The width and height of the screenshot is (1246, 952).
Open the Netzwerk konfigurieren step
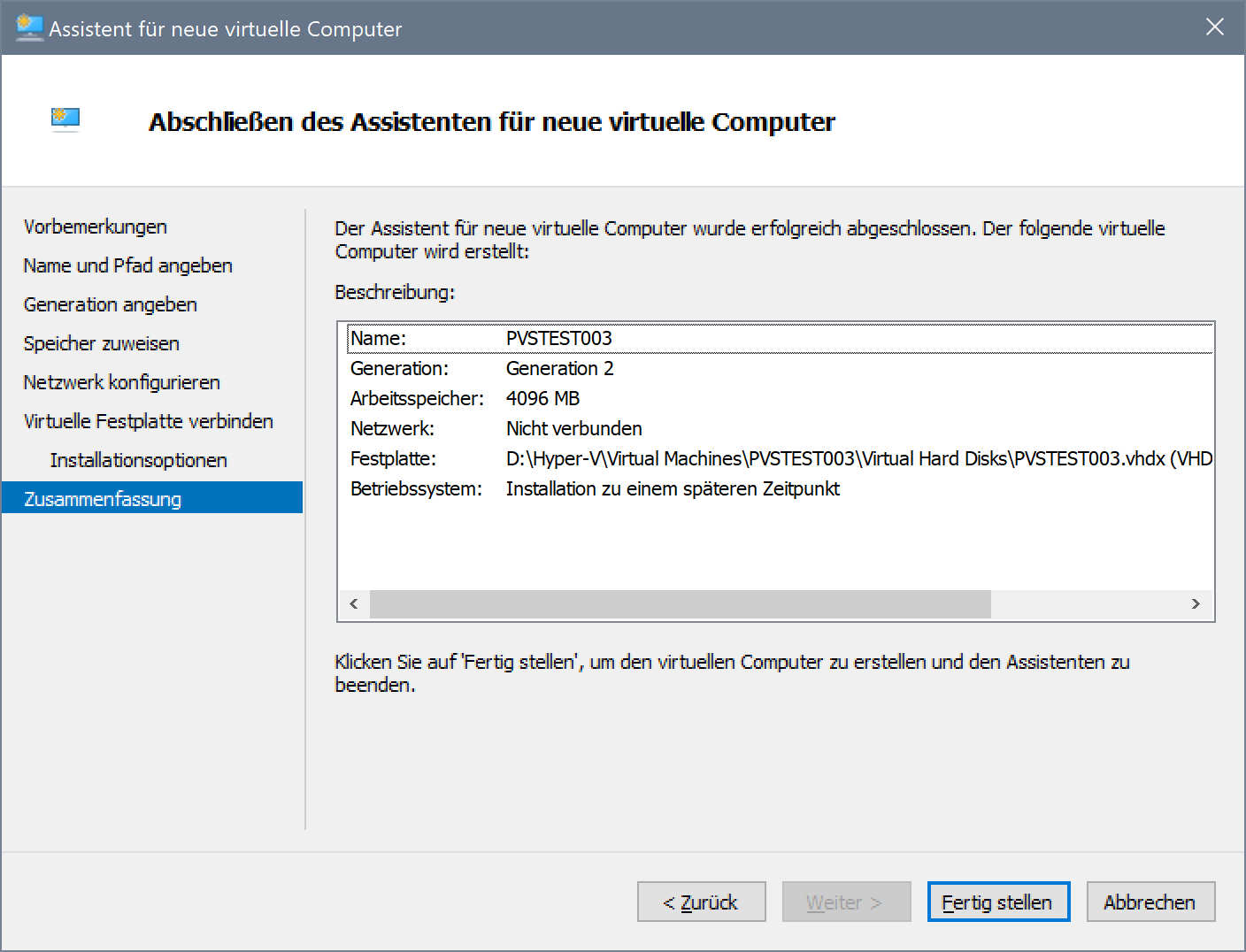click(122, 382)
